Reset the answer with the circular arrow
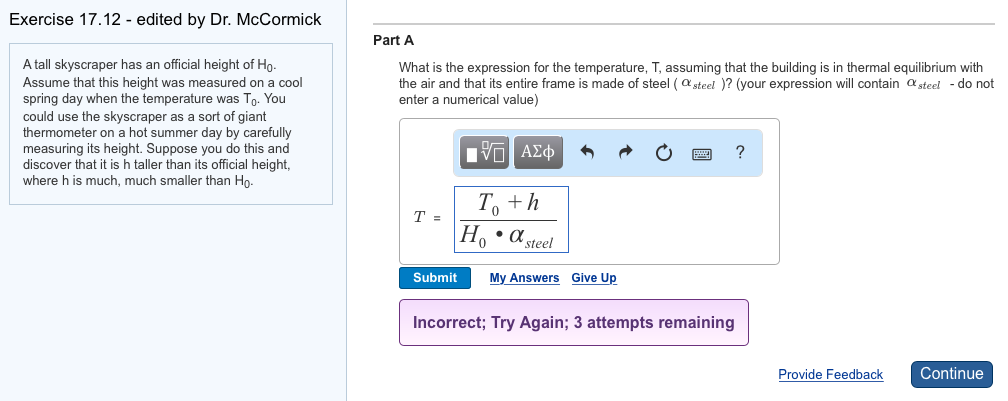 (664, 152)
